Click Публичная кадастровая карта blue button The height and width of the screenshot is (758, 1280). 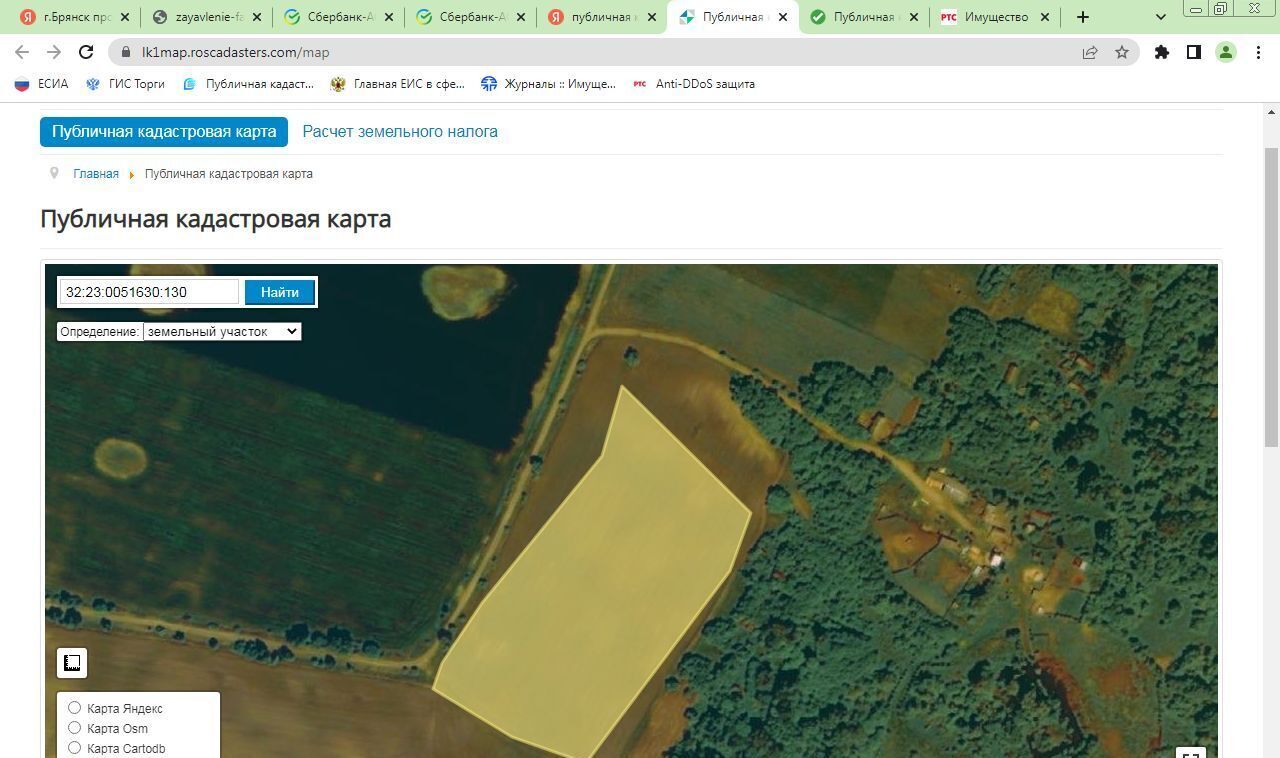(164, 131)
